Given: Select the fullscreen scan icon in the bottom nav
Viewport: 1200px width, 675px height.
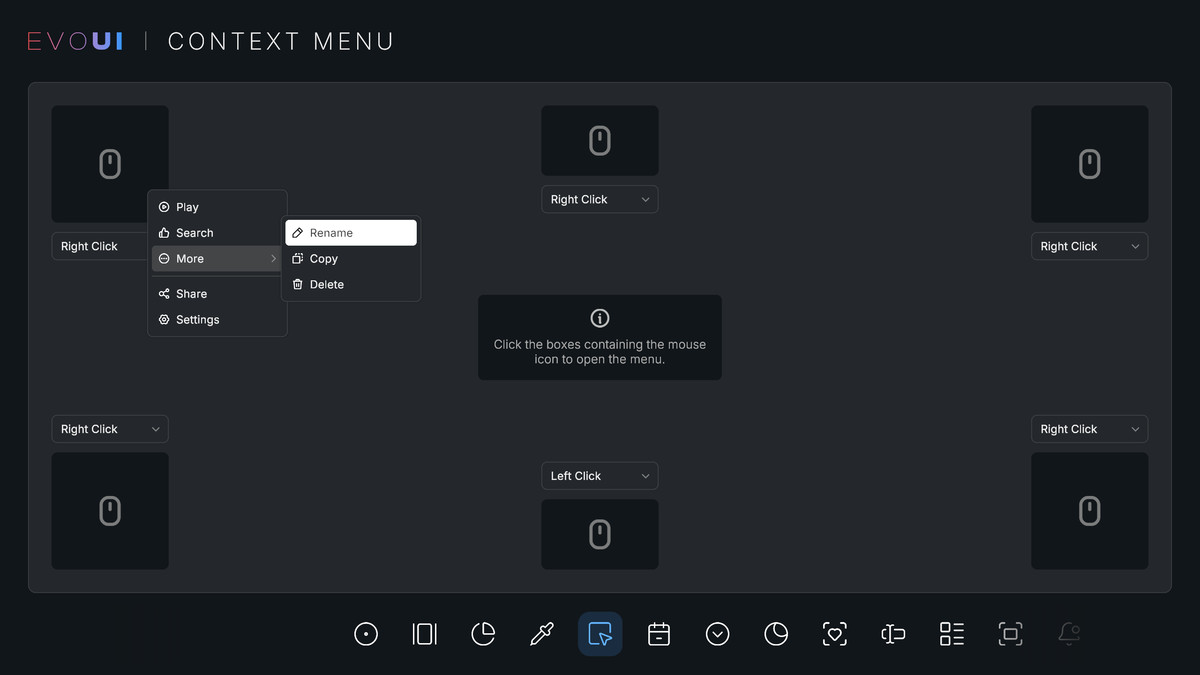Looking at the screenshot, I should point(1010,633).
